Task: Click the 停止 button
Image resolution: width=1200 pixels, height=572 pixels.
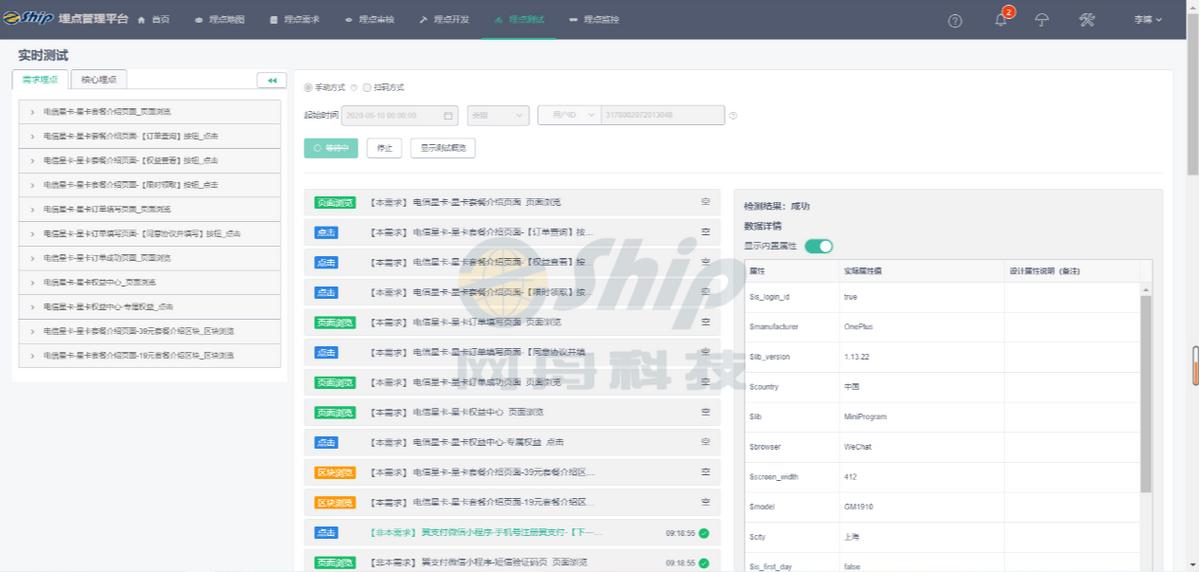Action: (x=384, y=148)
